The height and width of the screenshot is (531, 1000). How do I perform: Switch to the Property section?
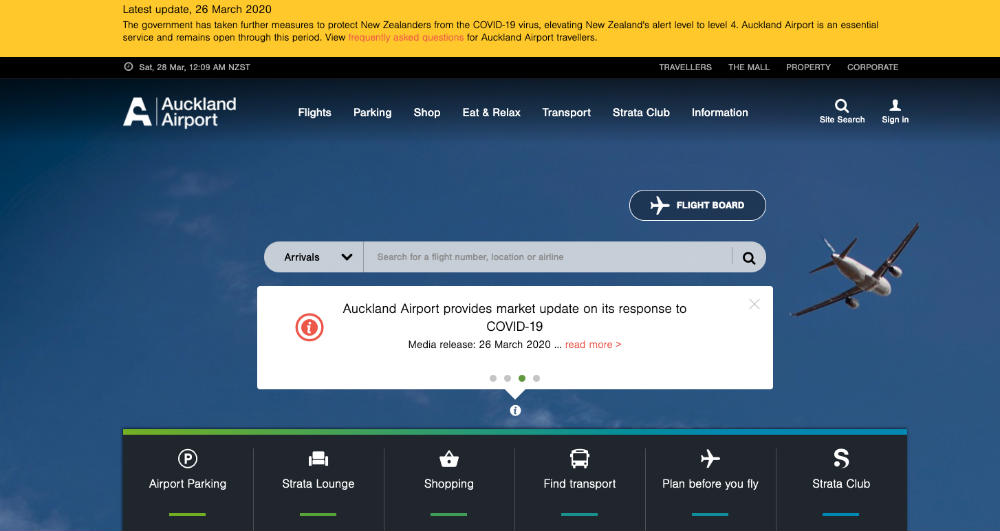[x=808, y=67]
